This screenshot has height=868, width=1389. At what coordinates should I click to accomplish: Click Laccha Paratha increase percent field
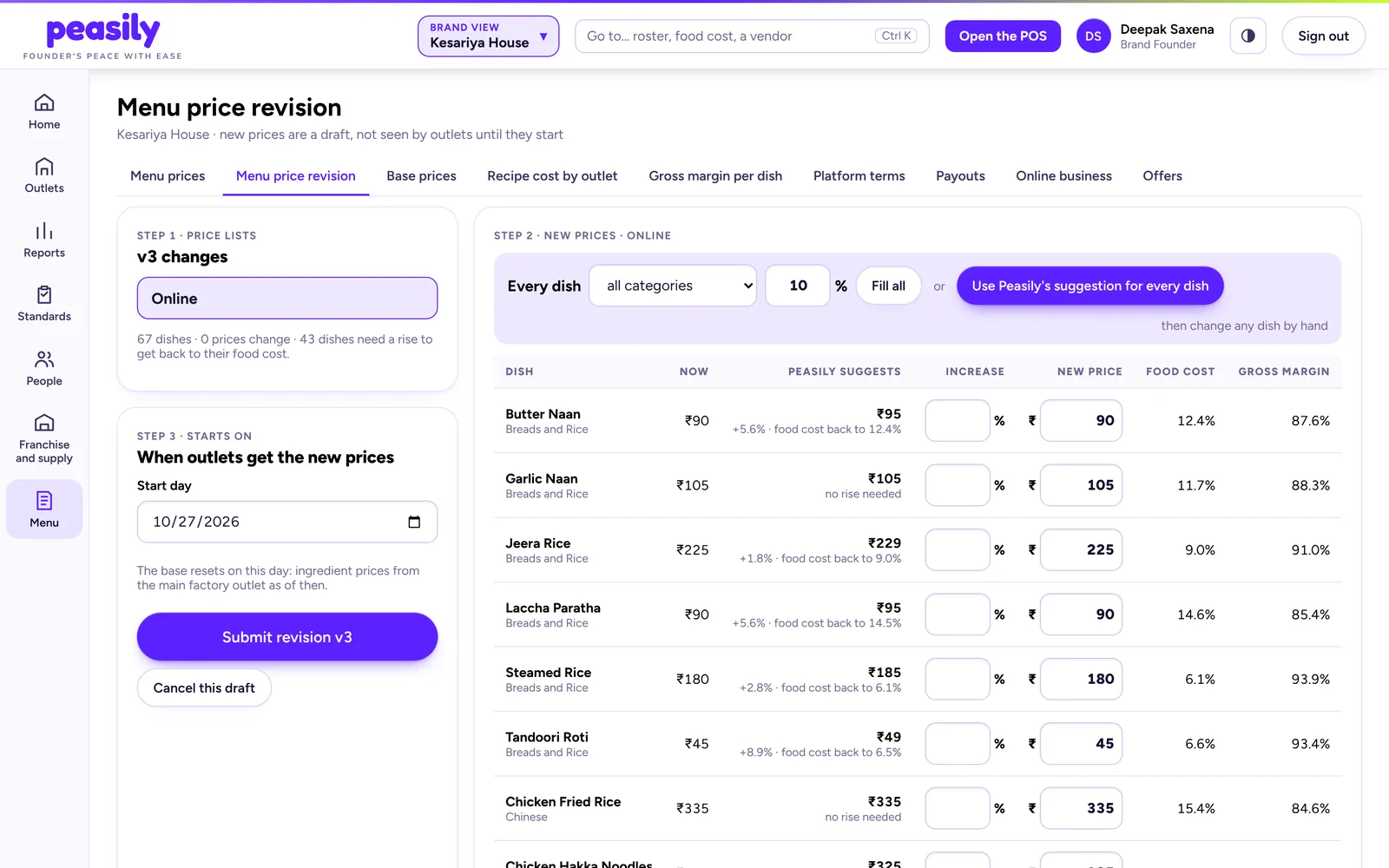(x=958, y=615)
